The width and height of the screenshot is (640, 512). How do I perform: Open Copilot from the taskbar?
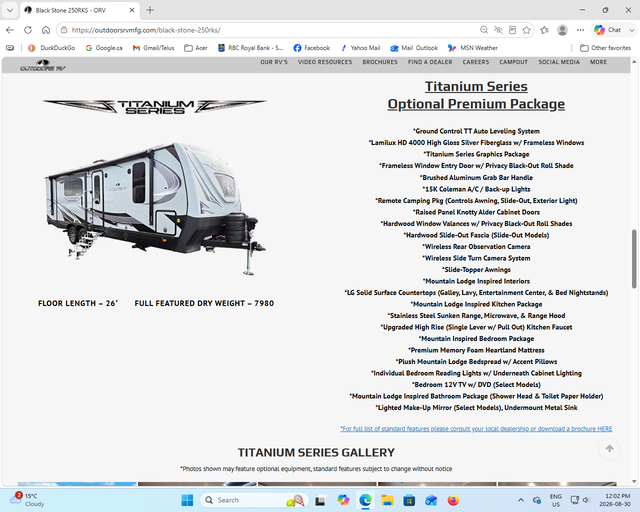(343, 500)
